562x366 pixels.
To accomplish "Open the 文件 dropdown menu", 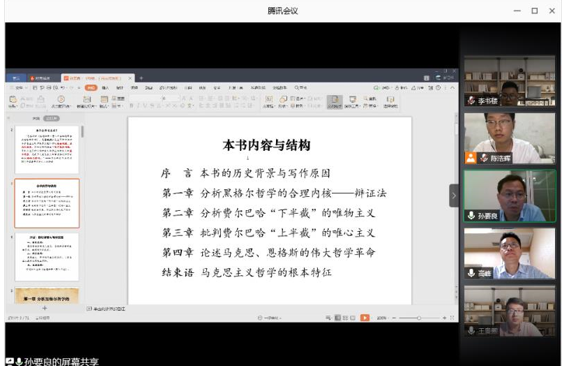I will tap(18, 87).
